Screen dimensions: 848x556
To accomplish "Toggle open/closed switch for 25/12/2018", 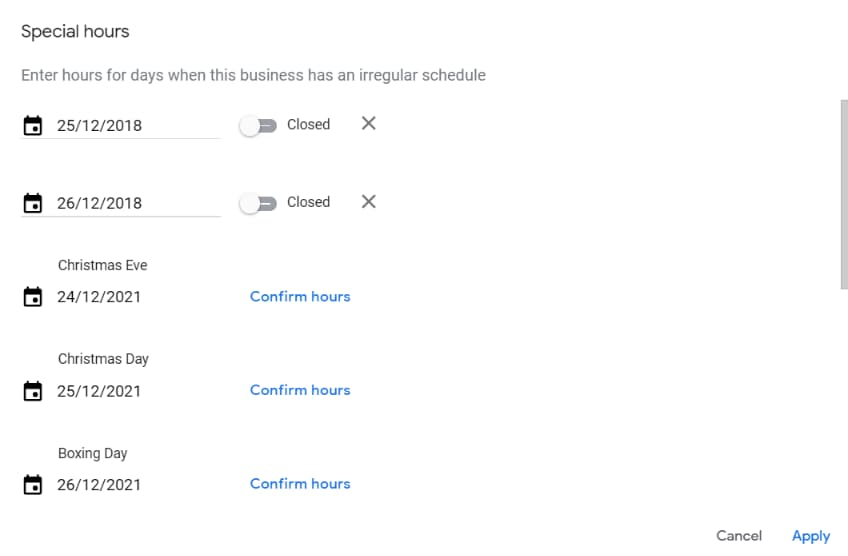I will (258, 125).
